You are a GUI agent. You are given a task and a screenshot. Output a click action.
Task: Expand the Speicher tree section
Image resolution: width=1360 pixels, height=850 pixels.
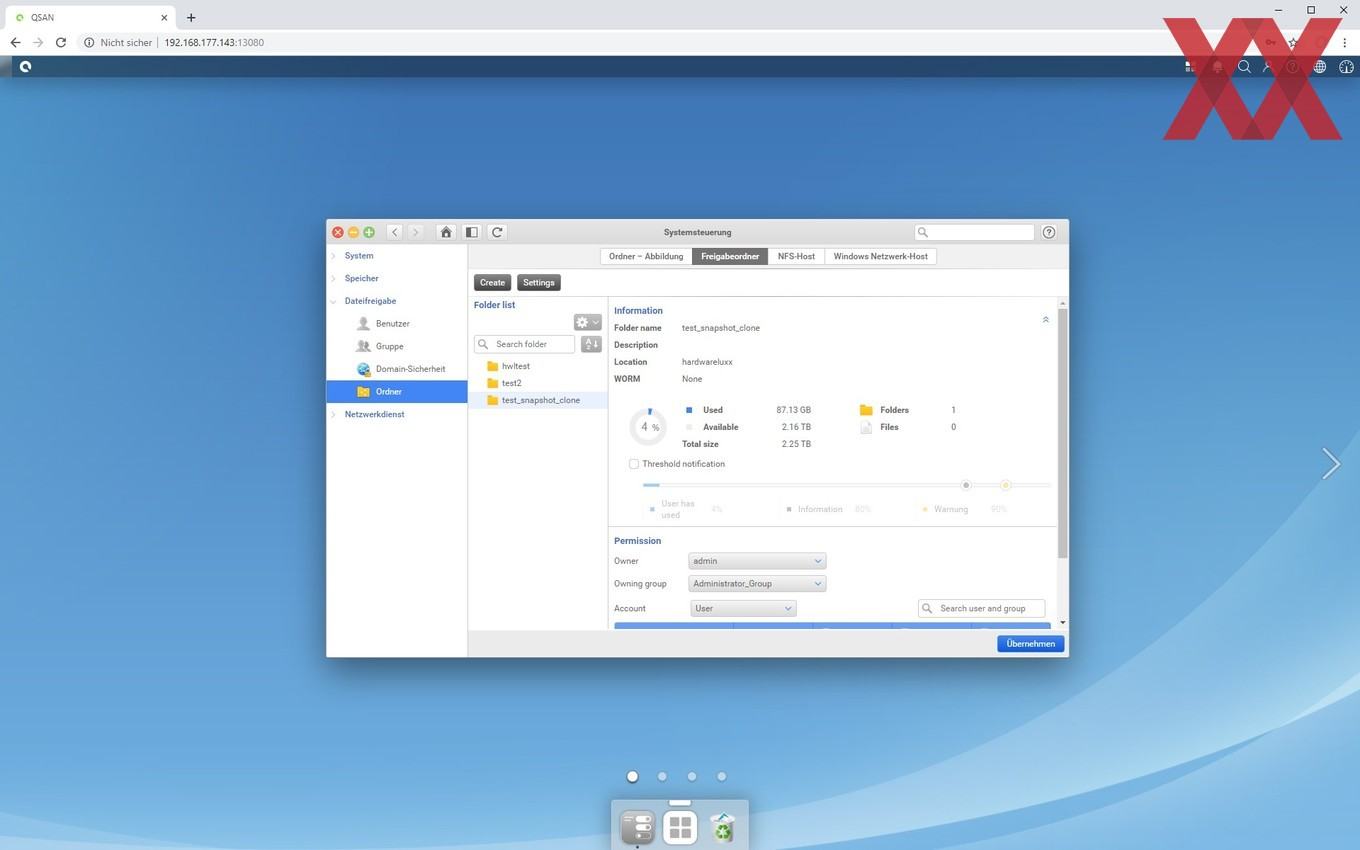[334, 279]
